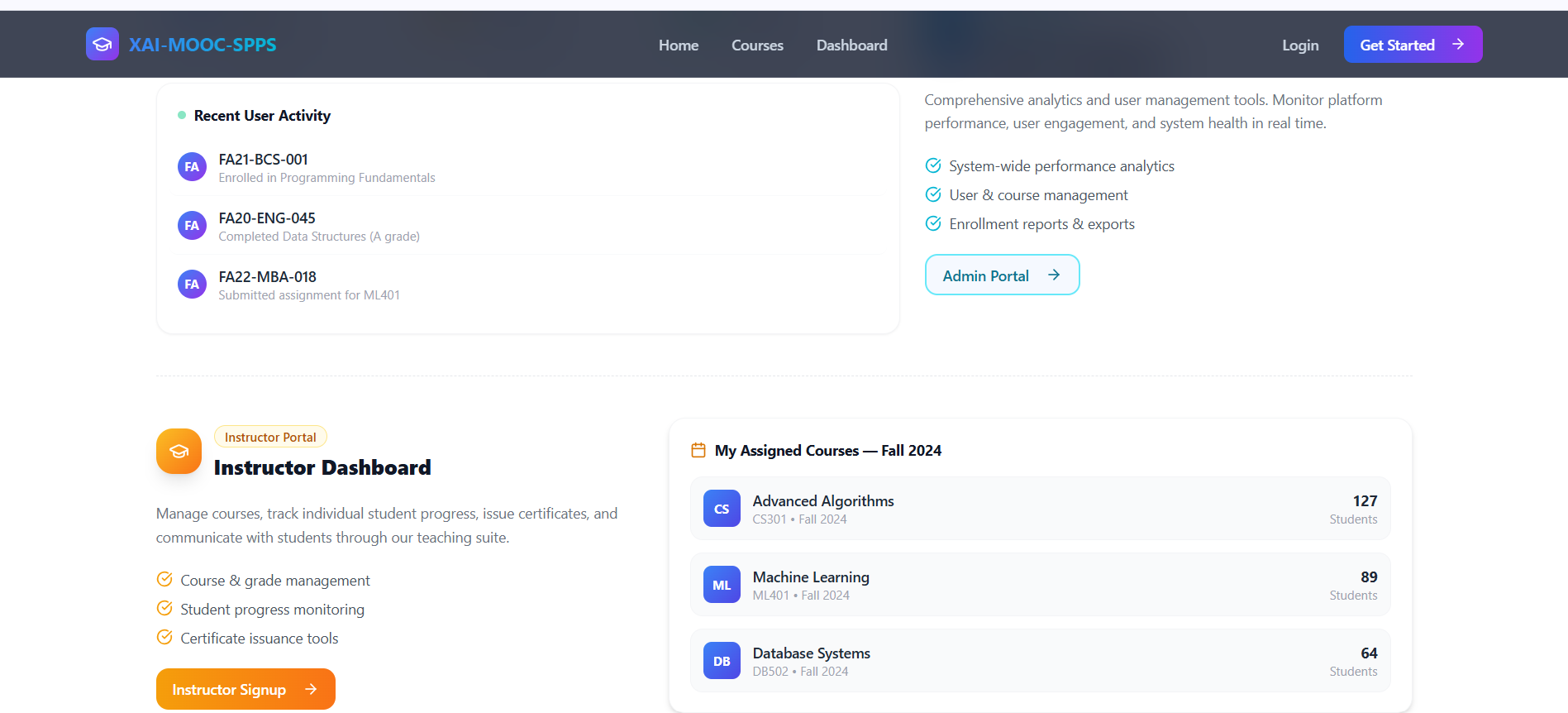Screen dimensions: 1568x713
Task: Click the DB badge for Database Systems
Action: click(722, 661)
